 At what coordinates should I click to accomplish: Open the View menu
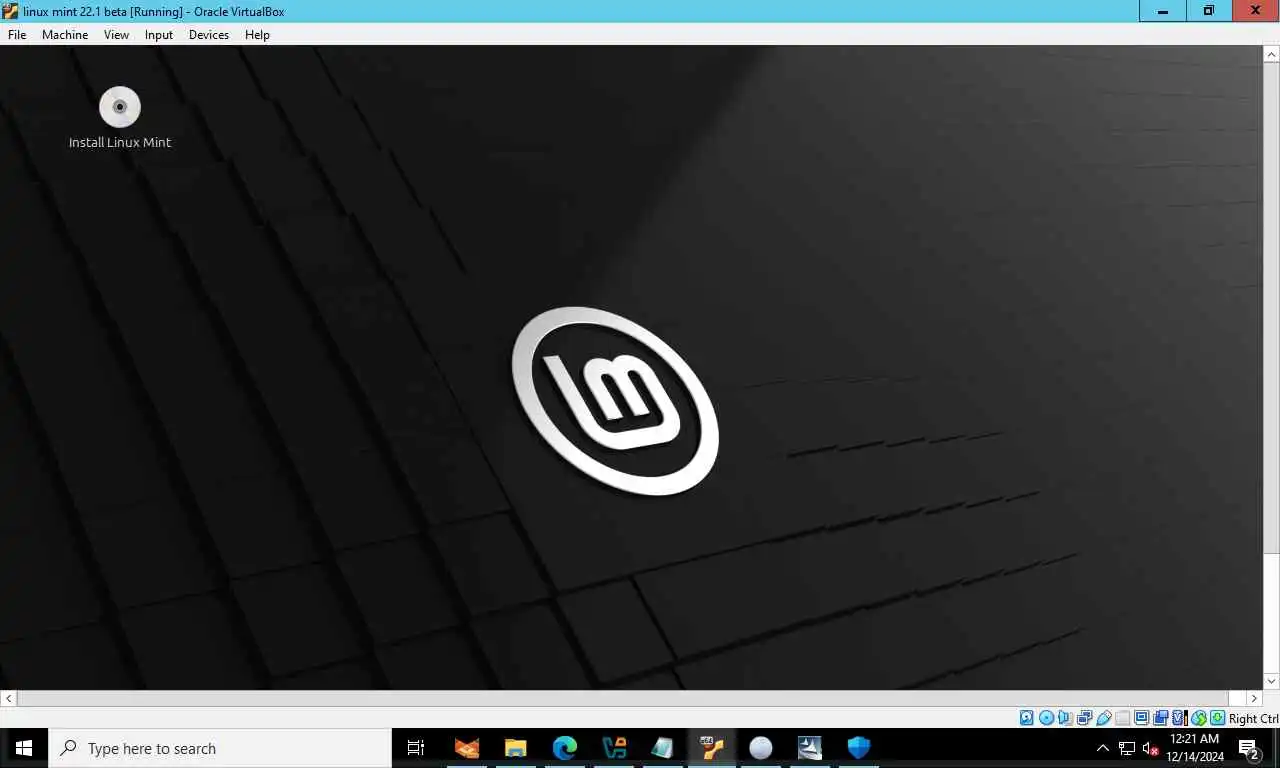116,34
